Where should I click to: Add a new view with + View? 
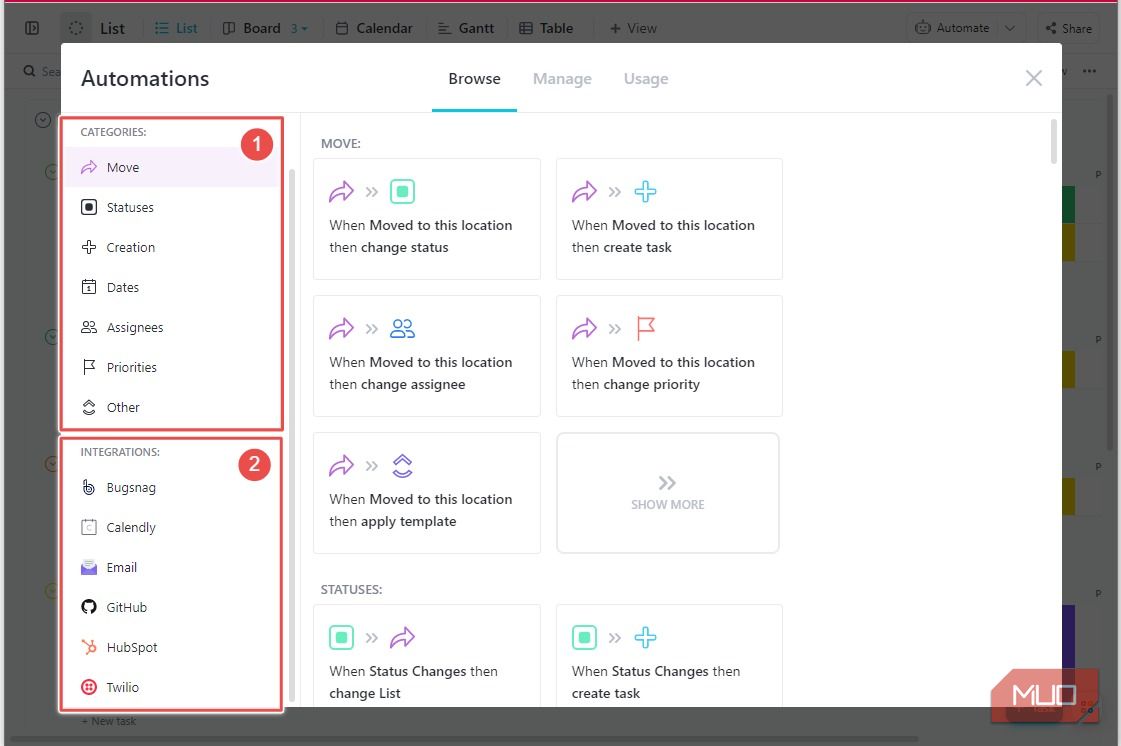(x=633, y=28)
